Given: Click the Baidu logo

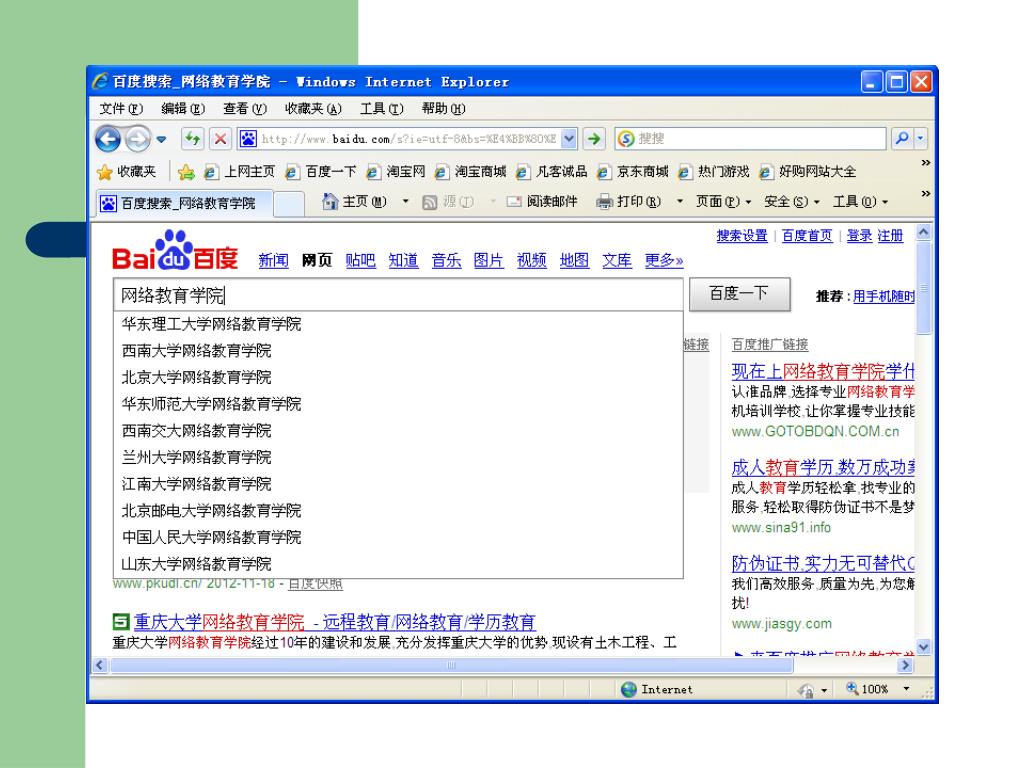Looking at the screenshot, I should click(x=174, y=251).
